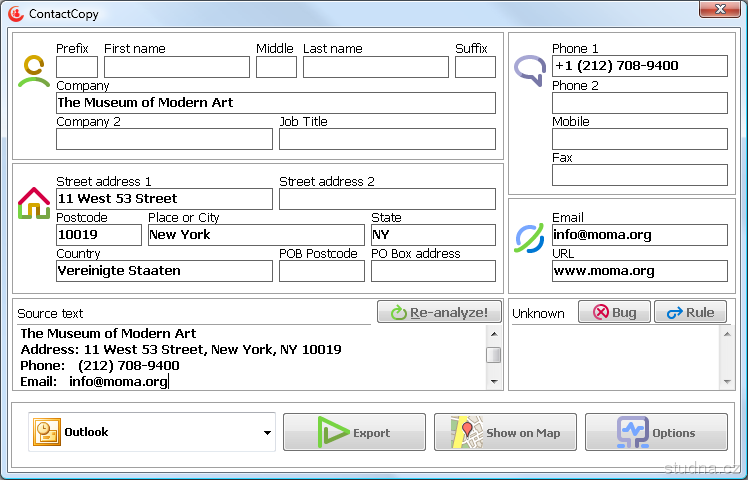Screen dimensions: 748x480
Task: Click the house address icon
Action: pyautogui.click(x=34, y=203)
